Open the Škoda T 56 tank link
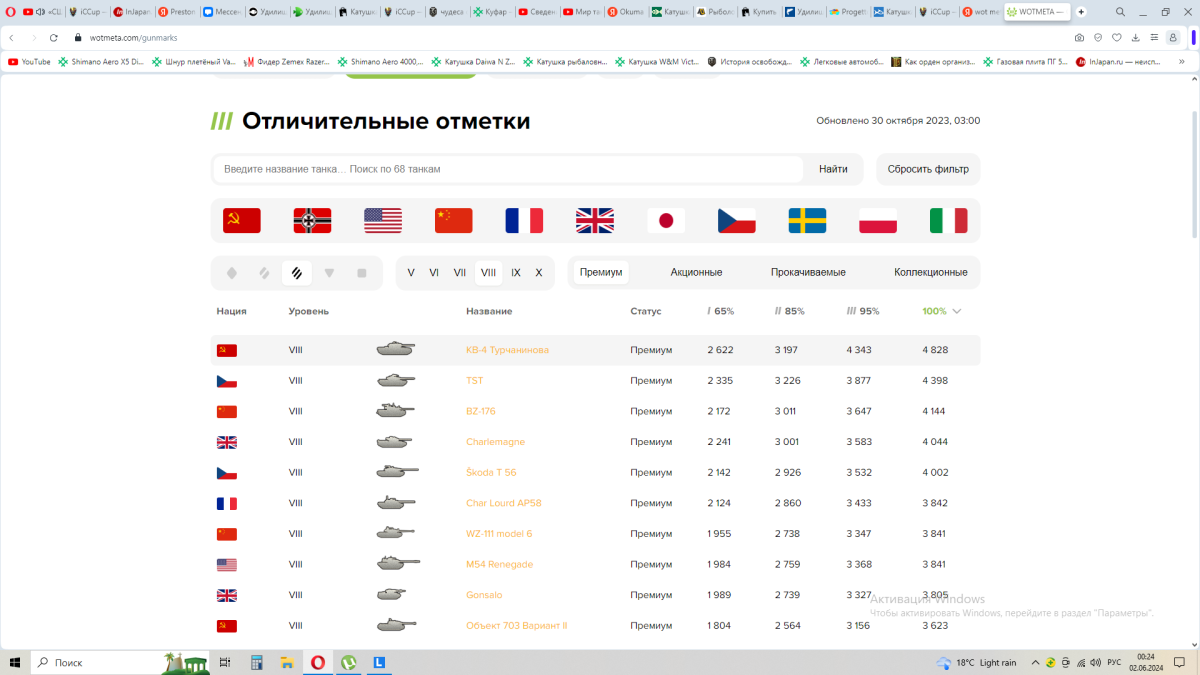Screen dimensions: 1200x675 click(x=491, y=472)
